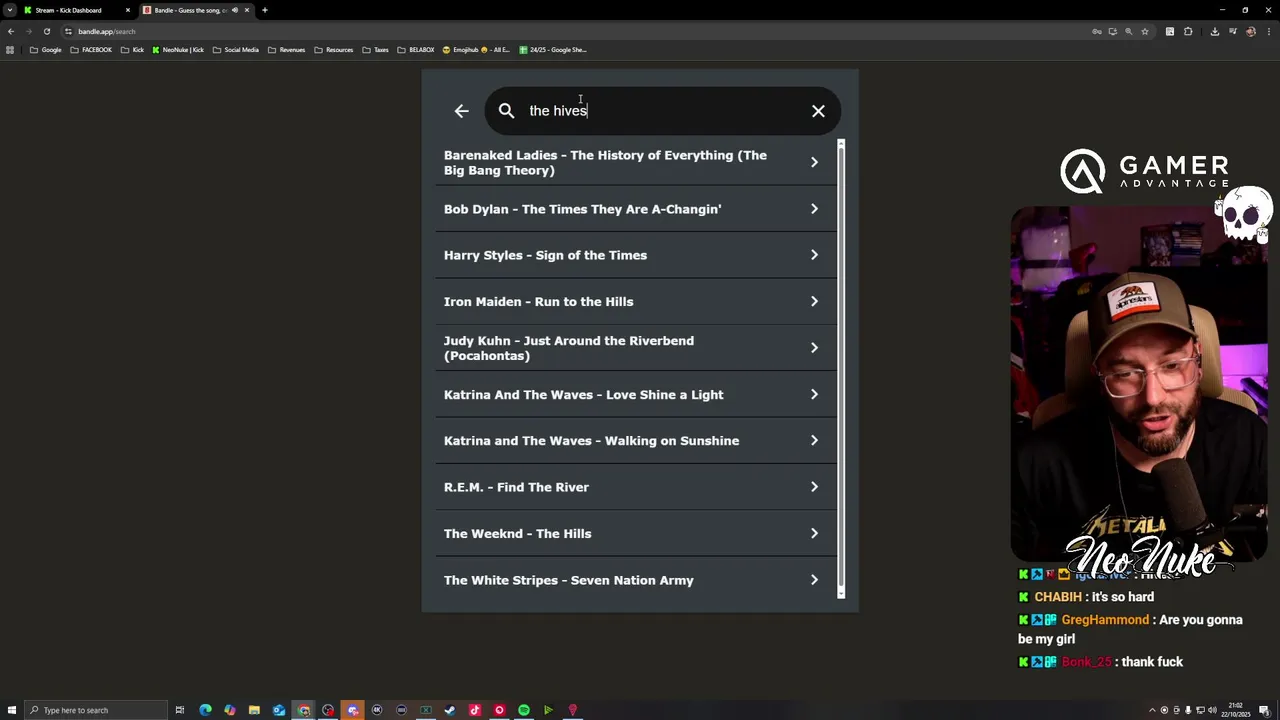Open TikTok from the taskbar

click(x=475, y=710)
